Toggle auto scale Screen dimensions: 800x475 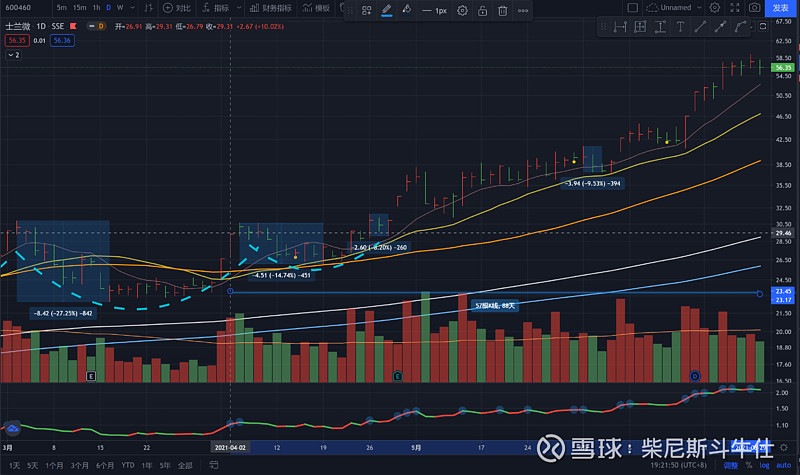(x=784, y=465)
